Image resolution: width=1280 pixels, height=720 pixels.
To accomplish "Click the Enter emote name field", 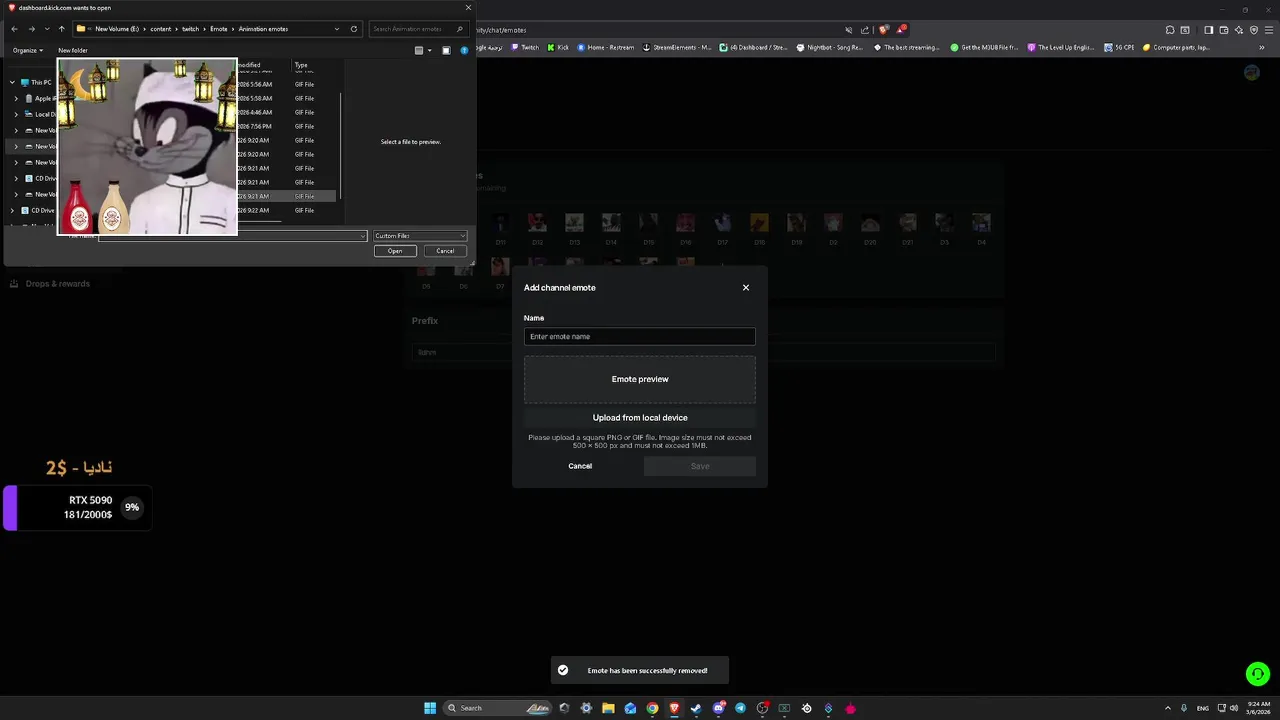I will pos(640,336).
